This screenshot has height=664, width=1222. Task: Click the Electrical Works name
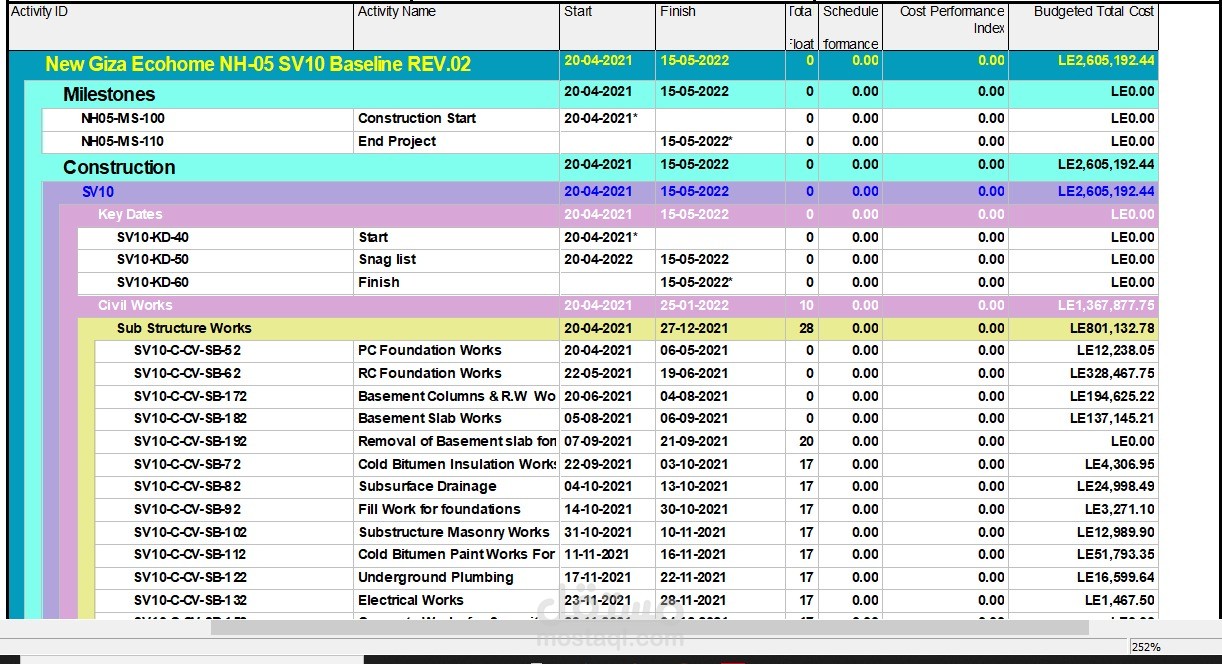pyautogui.click(x=411, y=600)
